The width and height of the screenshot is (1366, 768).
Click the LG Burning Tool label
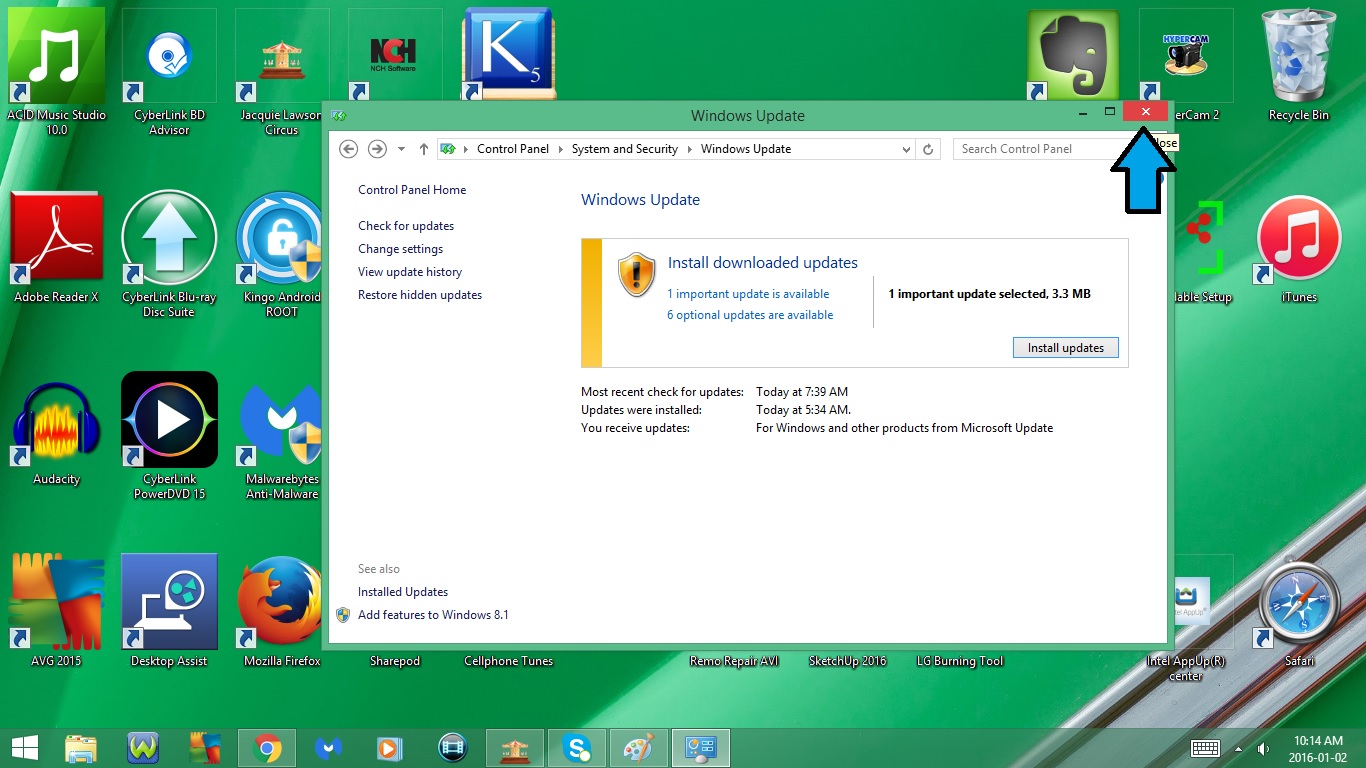coord(960,661)
